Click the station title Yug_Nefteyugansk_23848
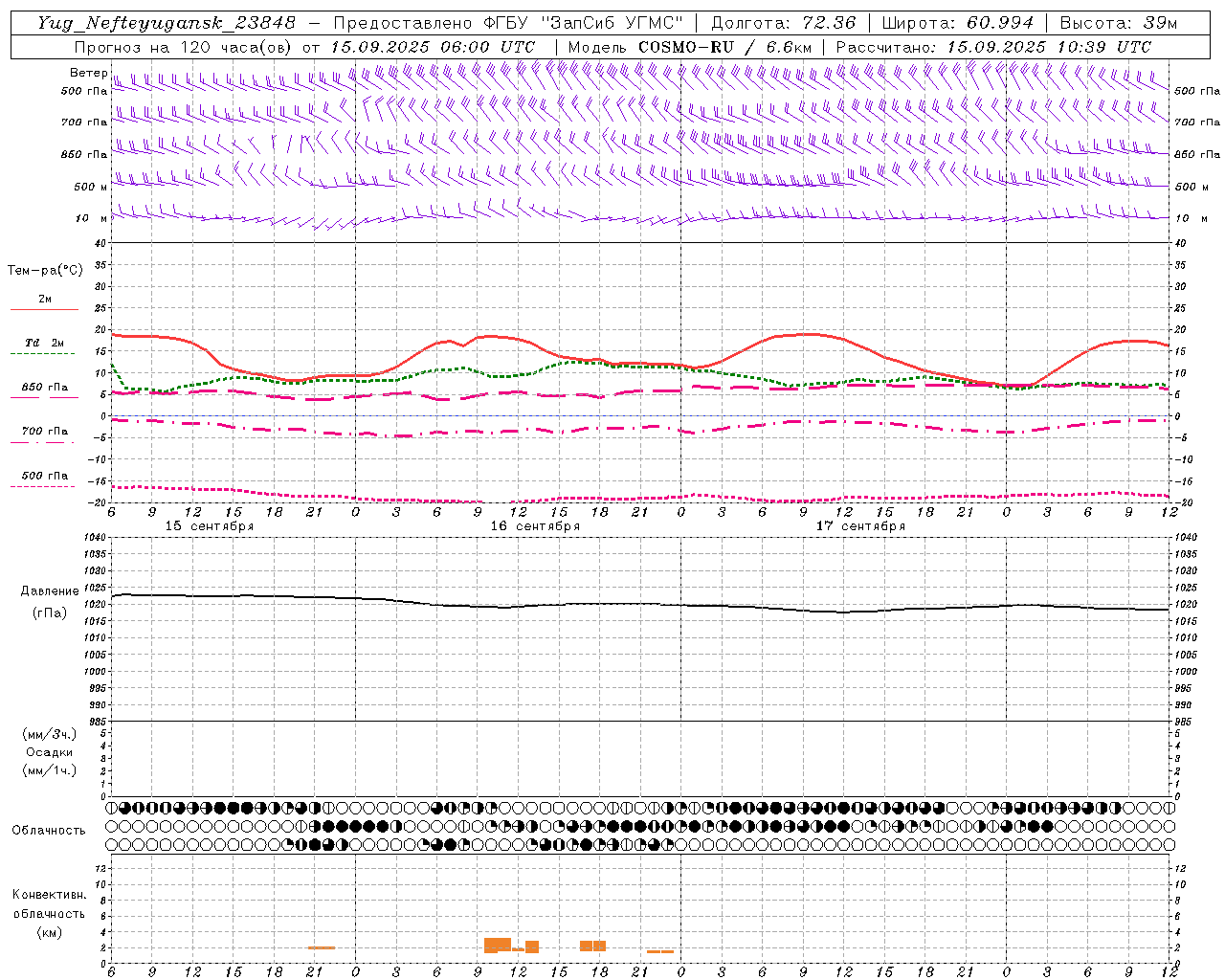This screenshot has height=980, width=1225. [166, 23]
